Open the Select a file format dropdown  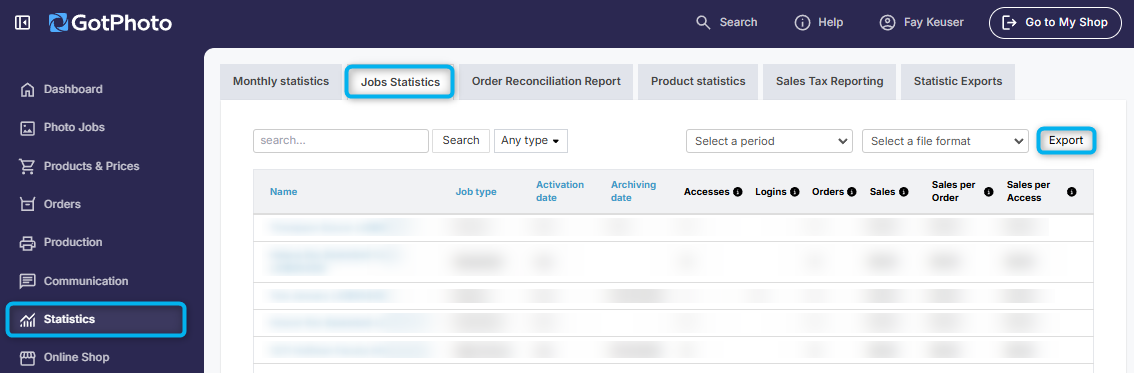point(945,142)
